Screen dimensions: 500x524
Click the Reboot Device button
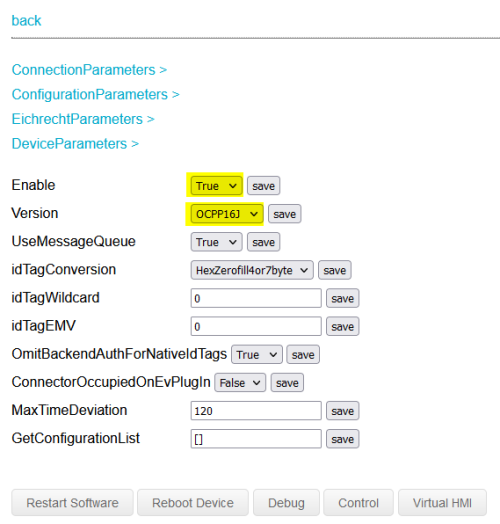pos(193,503)
